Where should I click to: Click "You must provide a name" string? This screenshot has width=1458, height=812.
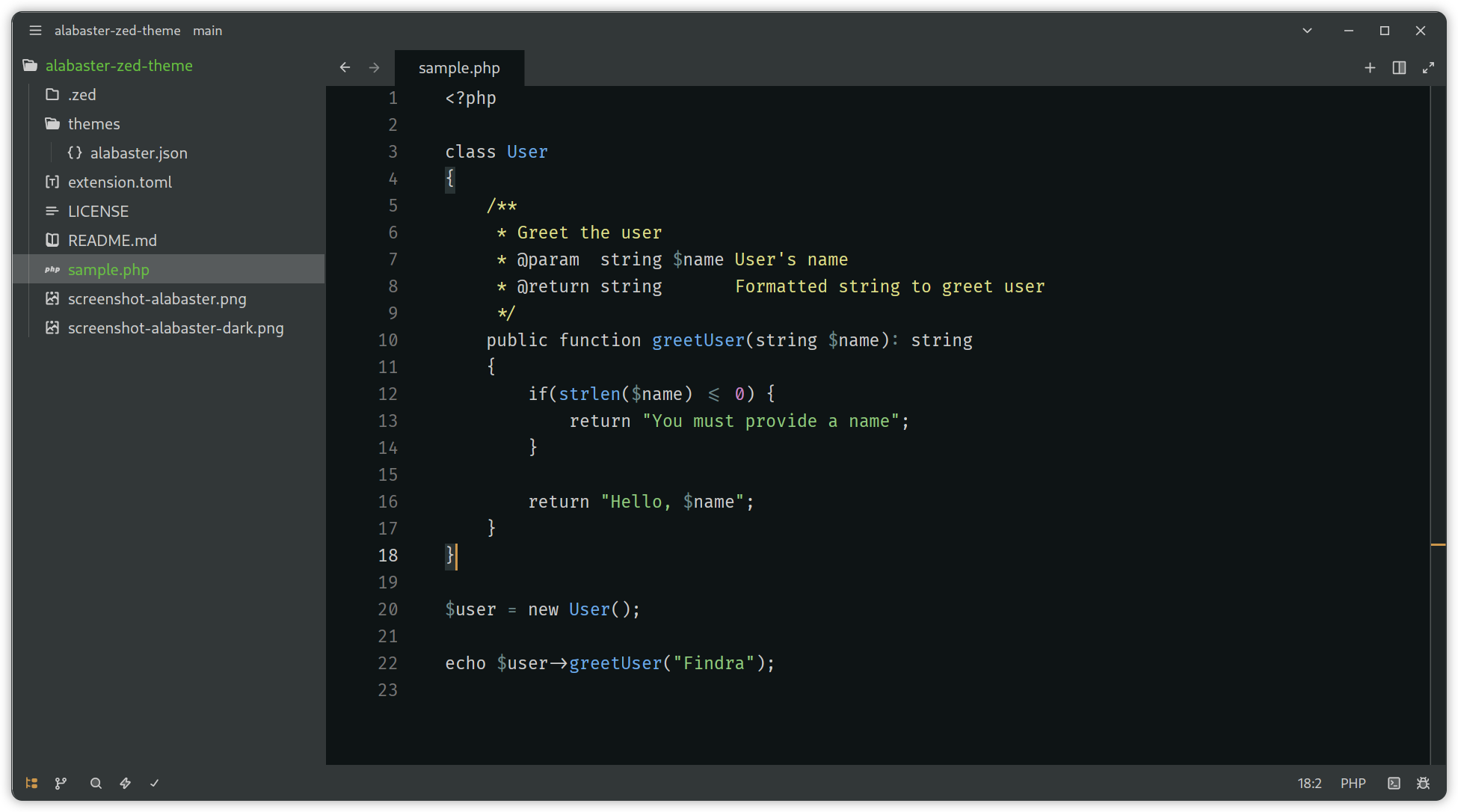[x=771, y=421]
